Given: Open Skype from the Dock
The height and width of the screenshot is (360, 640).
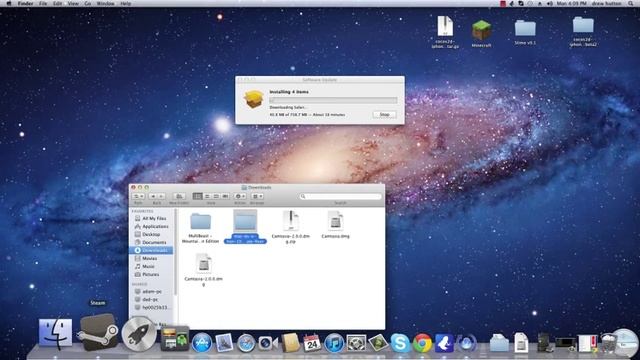Looking at the screenshot, I should 400,343.
